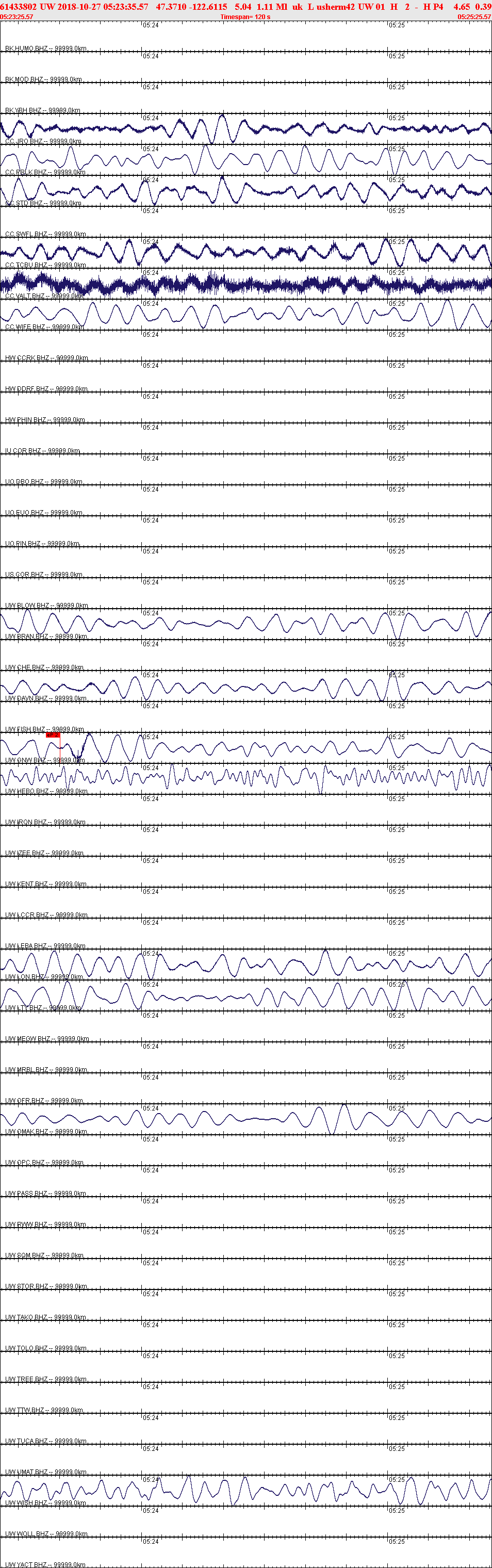
Task: Select the UW CHE BHZ station label
Action: click(x=44, y=668)
